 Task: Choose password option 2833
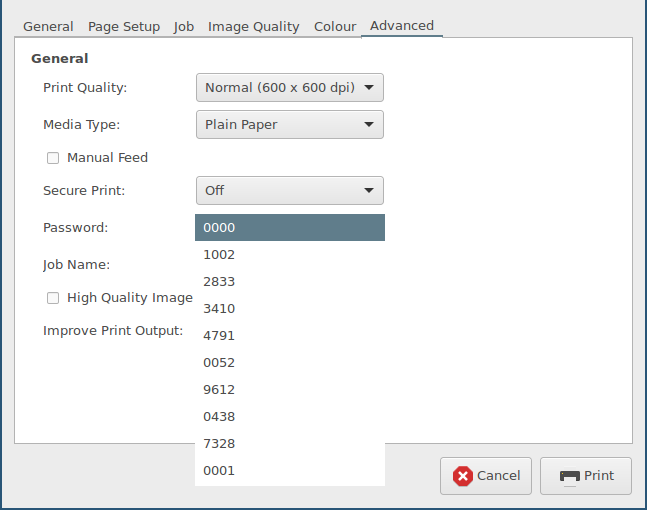pos(290,281)
